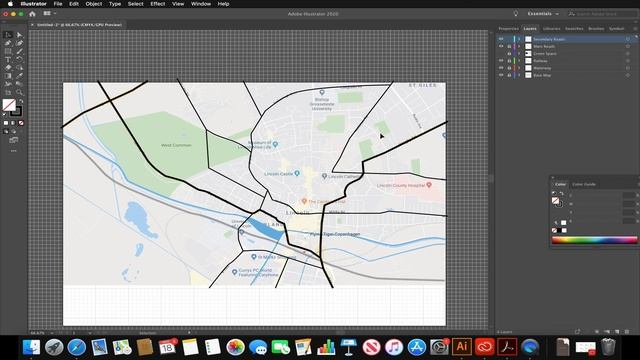Select the Zoom tool
640x360 pixels.
tap(19, 92)
